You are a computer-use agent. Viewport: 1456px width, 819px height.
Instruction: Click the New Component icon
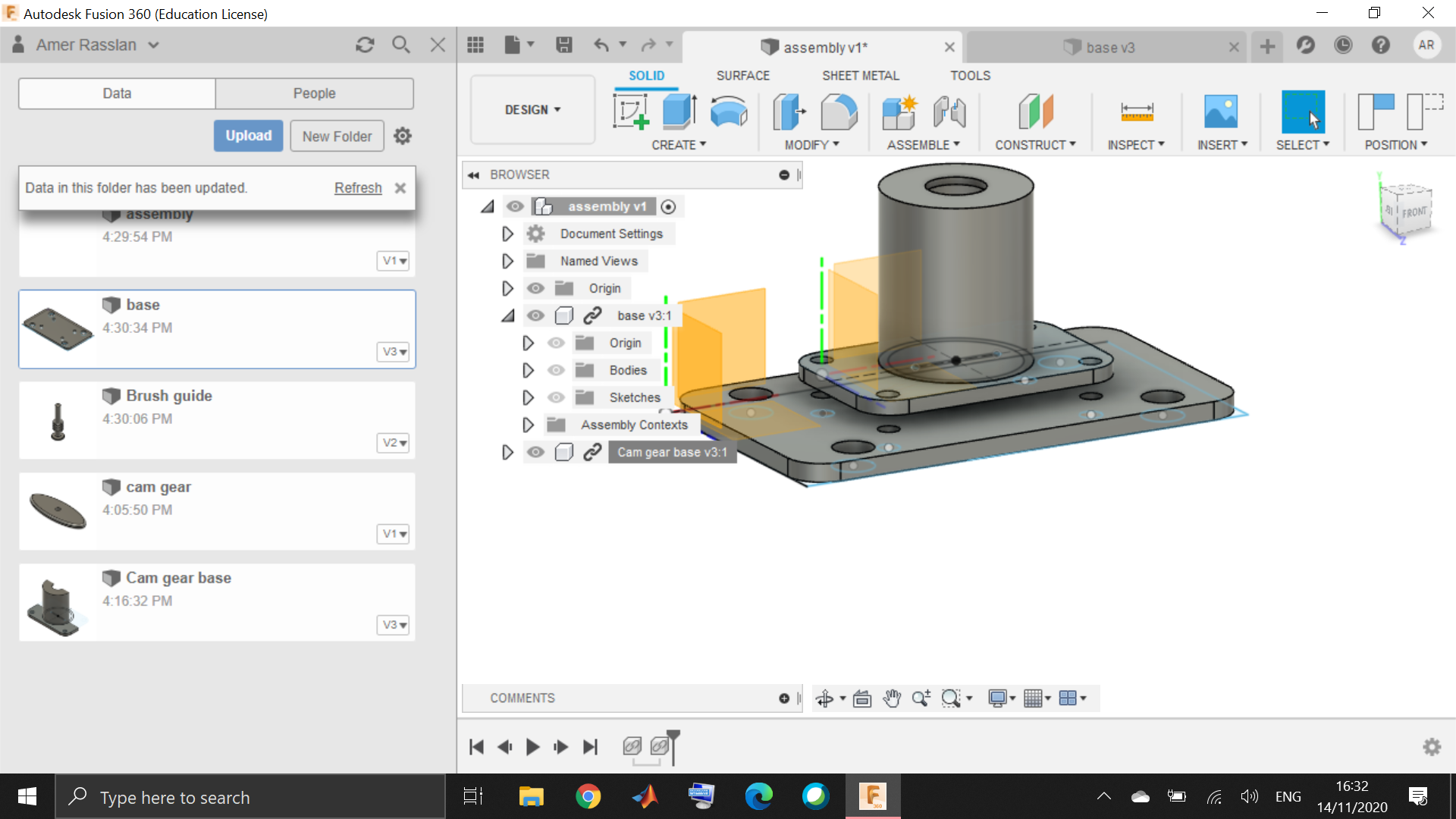coord(899,111)
